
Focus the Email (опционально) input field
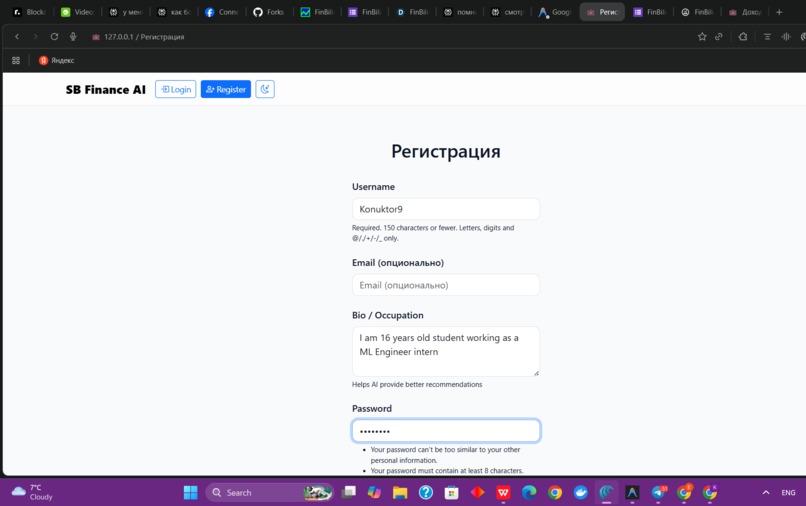(x=446, y=285)
